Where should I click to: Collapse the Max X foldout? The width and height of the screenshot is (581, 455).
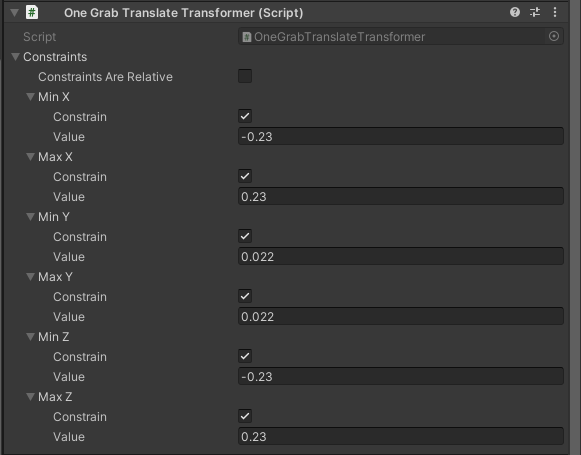tap(30, 157)
